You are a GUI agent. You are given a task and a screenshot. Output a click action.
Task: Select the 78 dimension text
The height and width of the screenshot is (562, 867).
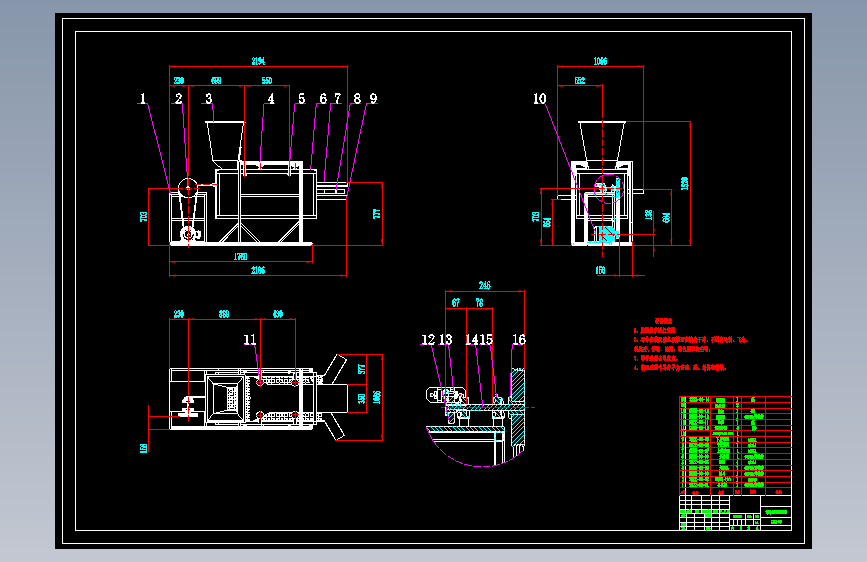click(479, 303)
